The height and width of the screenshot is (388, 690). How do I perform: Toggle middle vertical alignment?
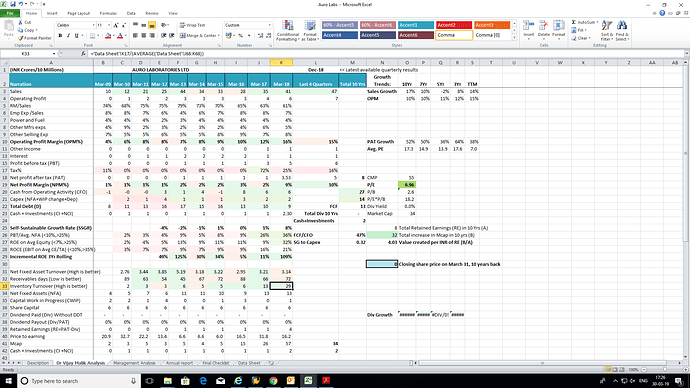click(x=143, y=26)
